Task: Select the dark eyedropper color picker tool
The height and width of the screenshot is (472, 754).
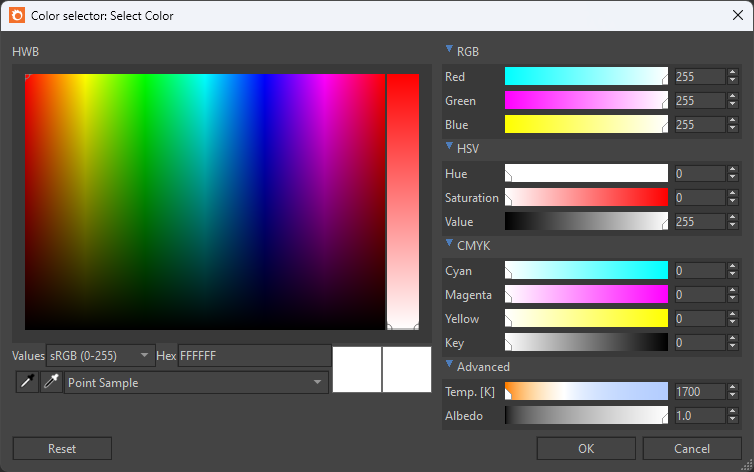Action: (27, 383)
